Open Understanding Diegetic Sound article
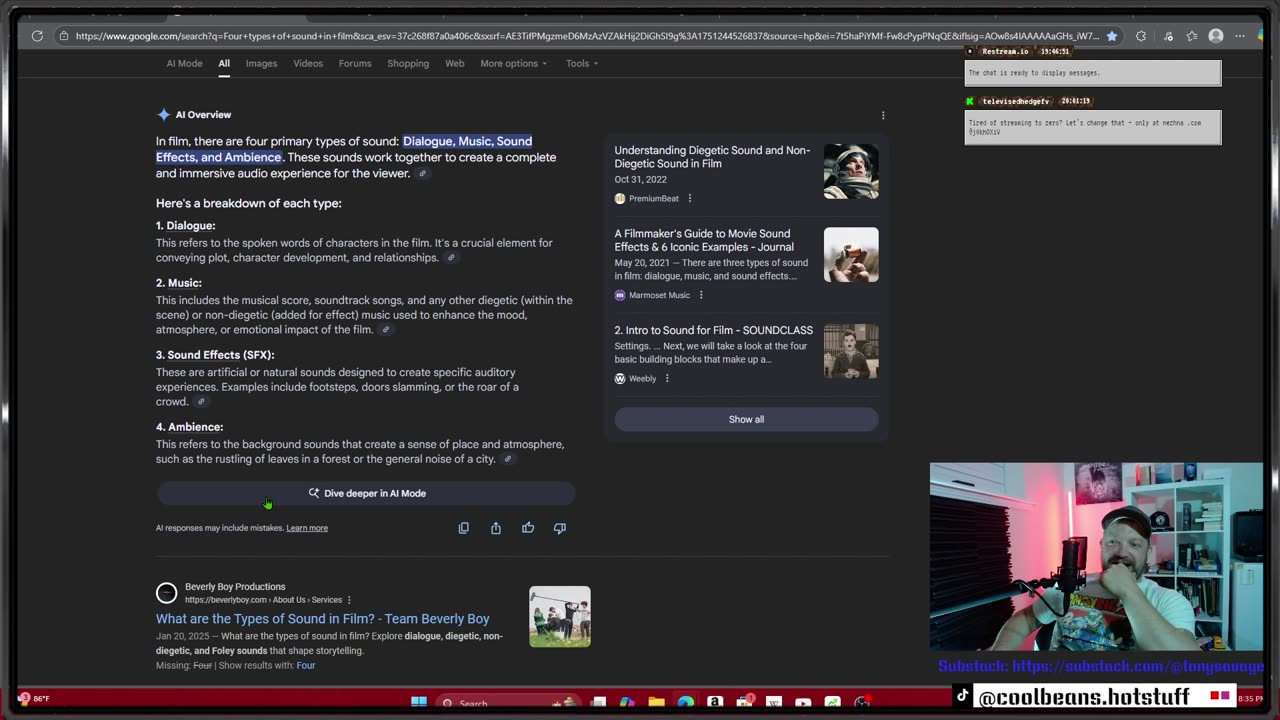This screenshot has width=1280, height=720. coord(712,157)
